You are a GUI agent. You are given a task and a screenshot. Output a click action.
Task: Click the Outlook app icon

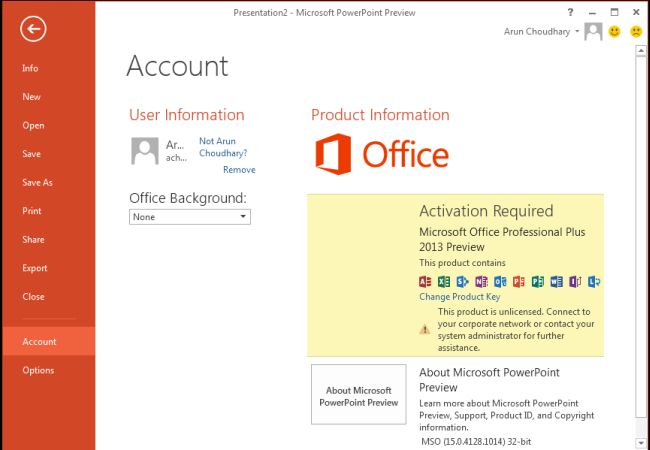coord(499,281)
